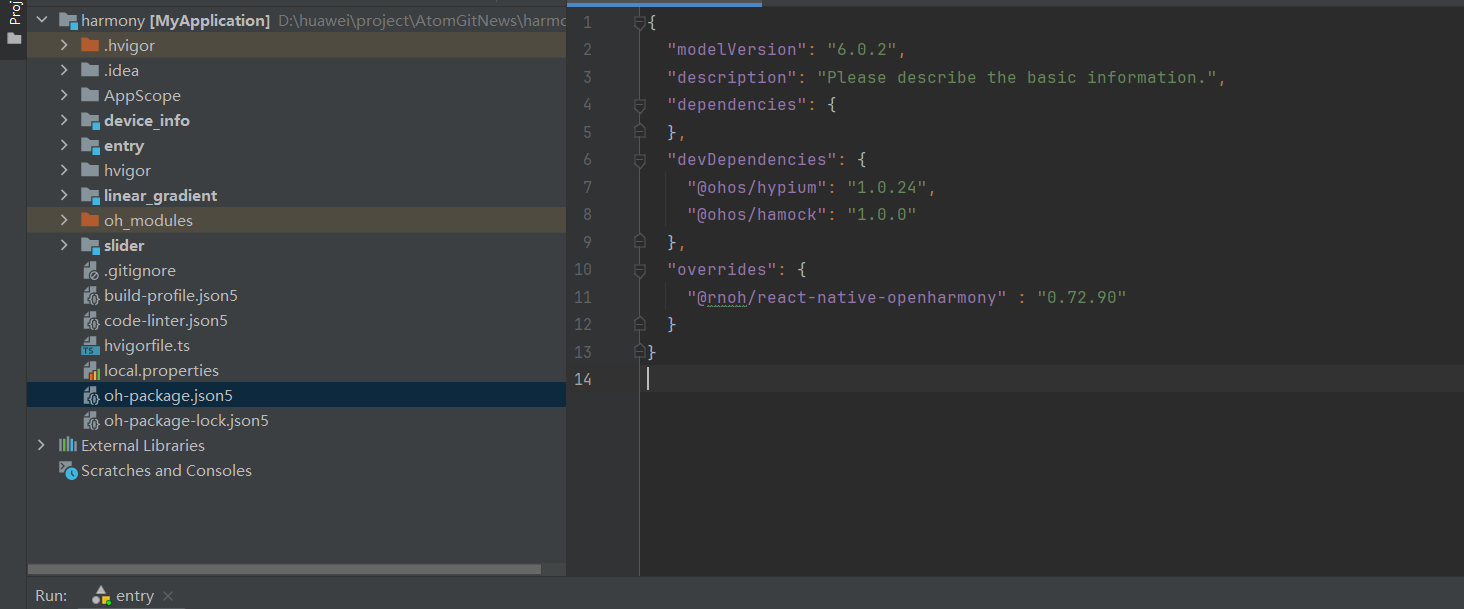Expand the hvigor folder chevron

[x=64, y=170]
